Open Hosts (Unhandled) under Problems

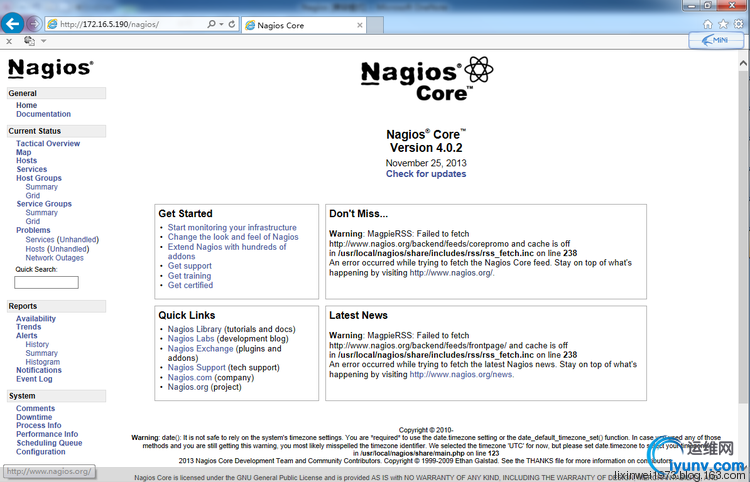57,249
